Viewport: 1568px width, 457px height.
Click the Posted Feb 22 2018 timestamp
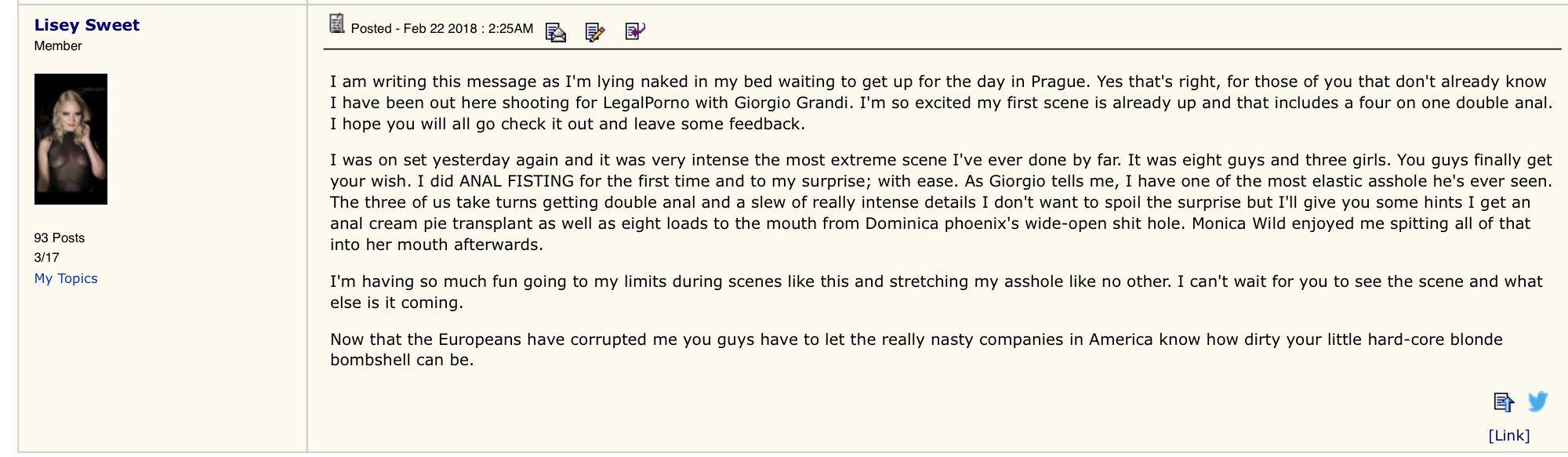pyautogui.click(x=442, y=29)
